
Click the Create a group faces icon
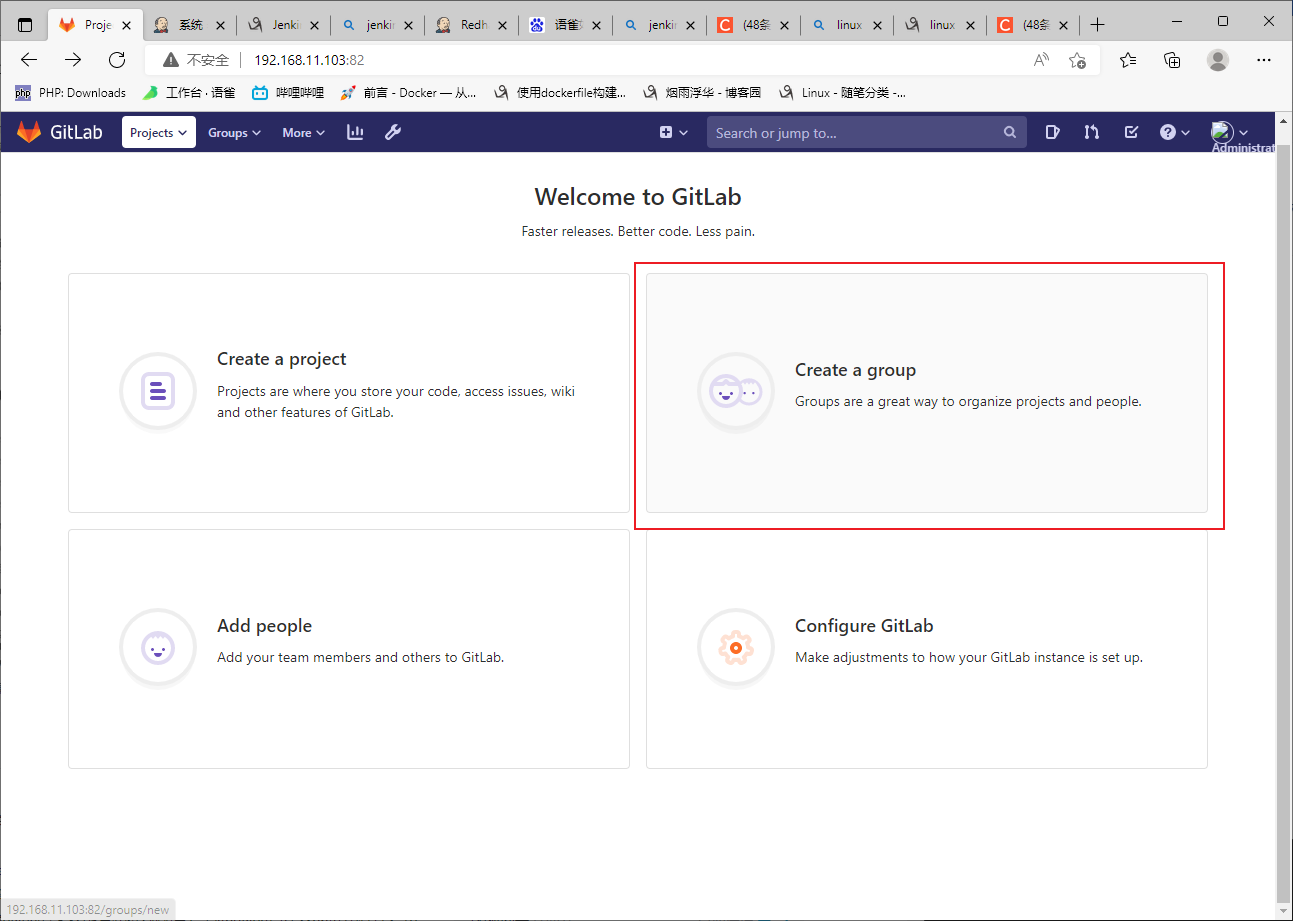click(x=736, y=392)
